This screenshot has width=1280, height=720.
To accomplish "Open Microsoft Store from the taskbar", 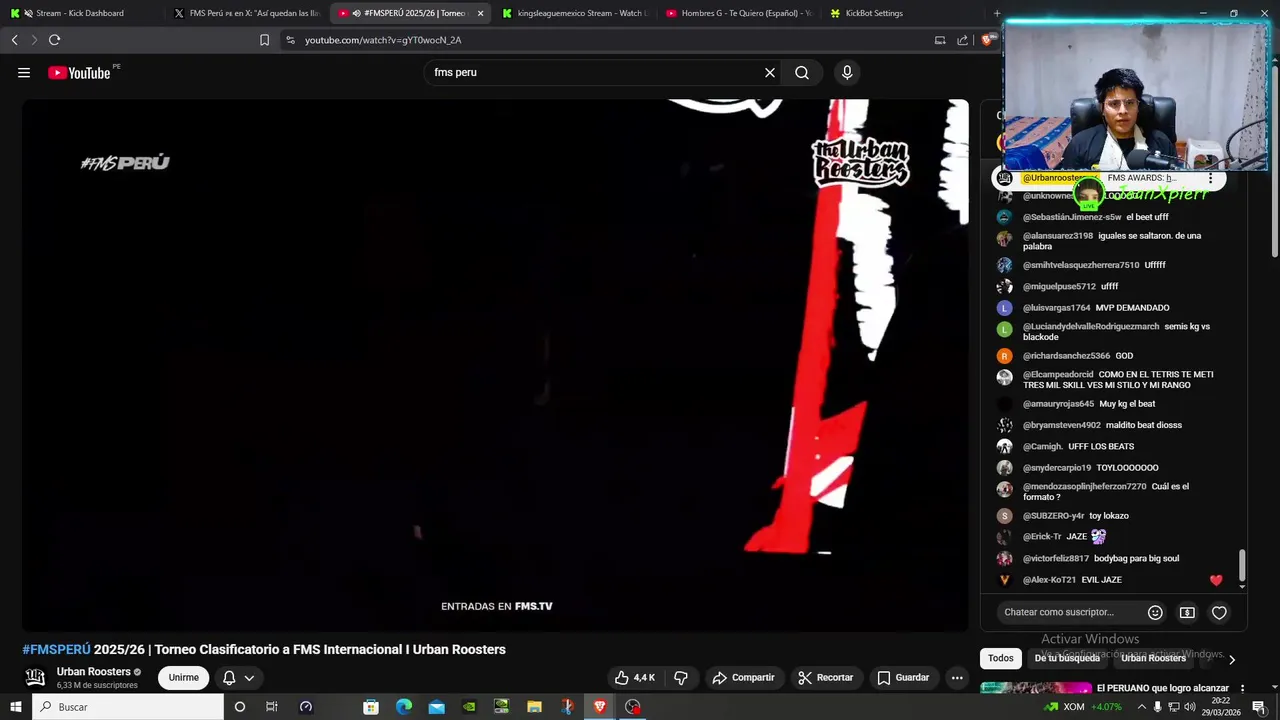I will click(371, 707).
